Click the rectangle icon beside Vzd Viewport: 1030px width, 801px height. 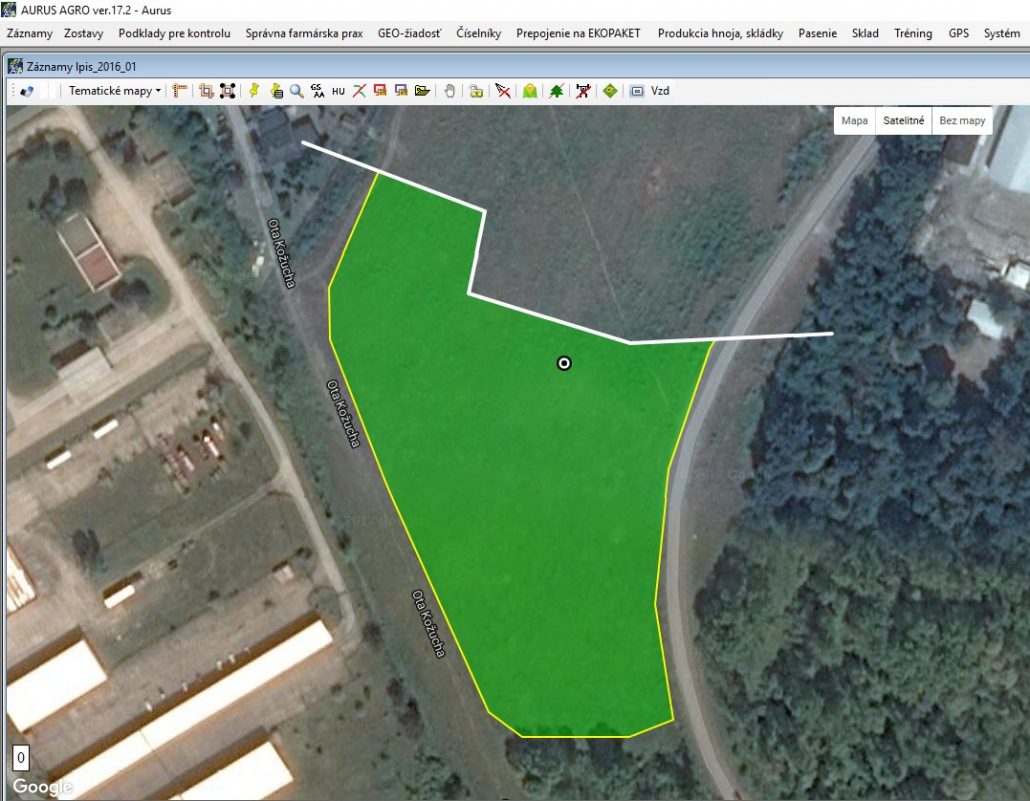[637, 91]
